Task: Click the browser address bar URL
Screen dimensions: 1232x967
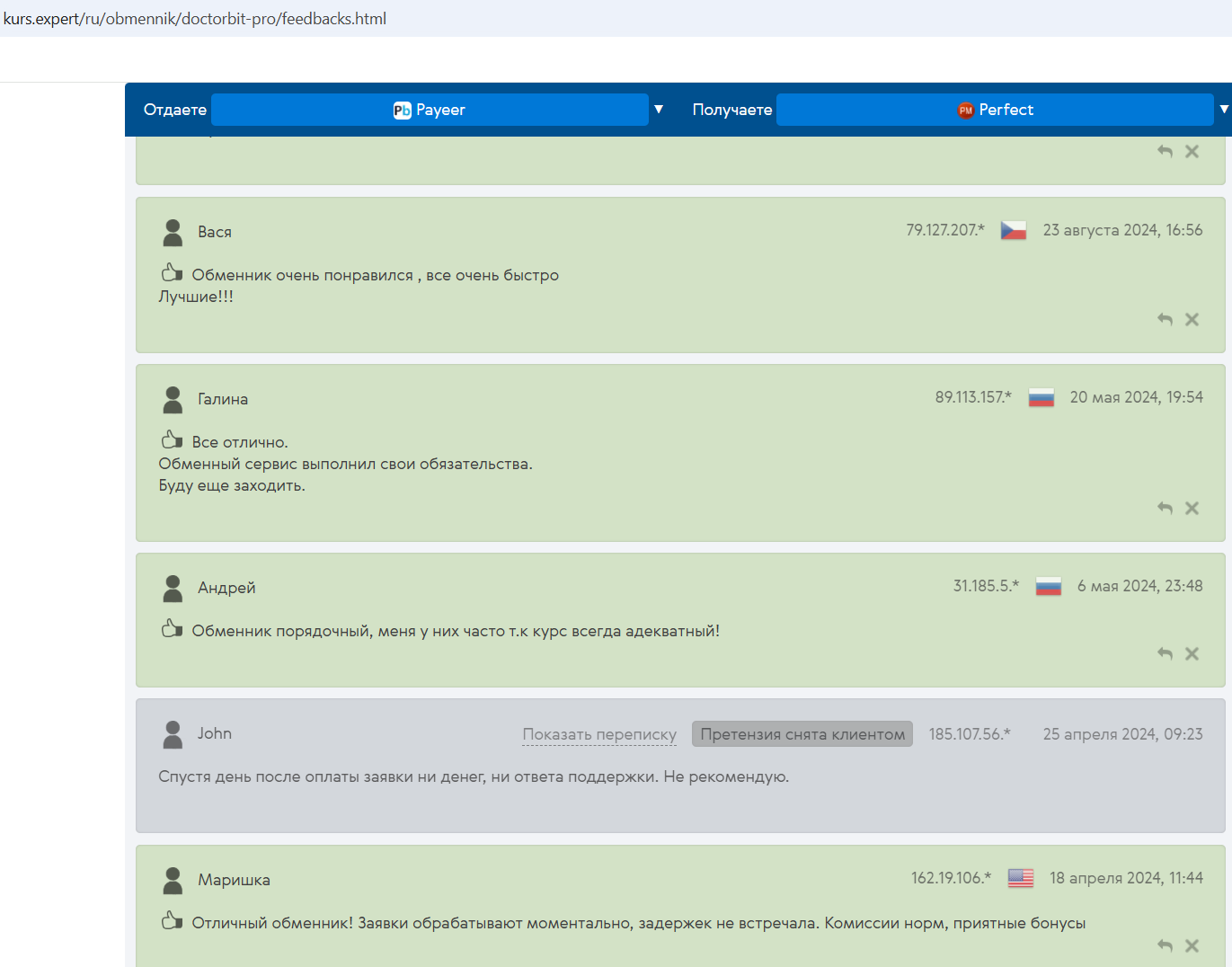Action: tap(195, 19)
